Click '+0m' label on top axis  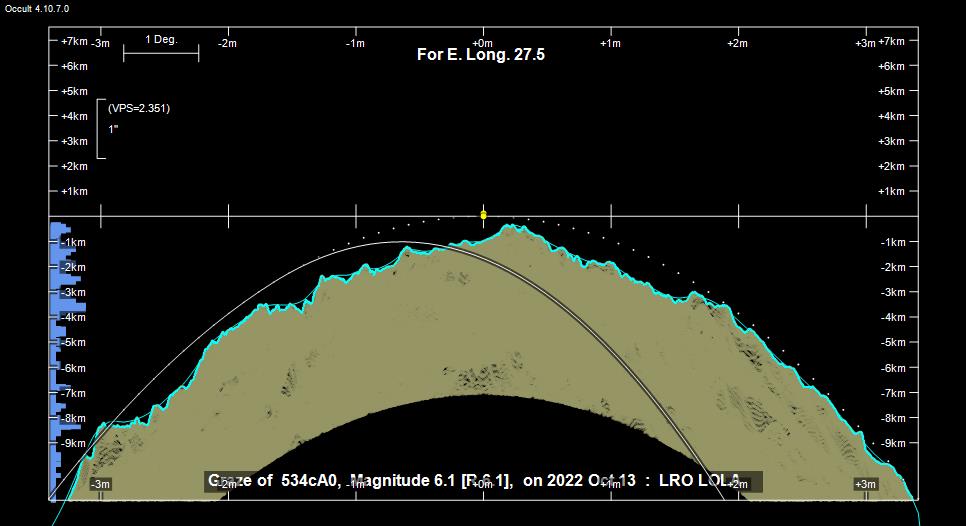tap(482, 43)
